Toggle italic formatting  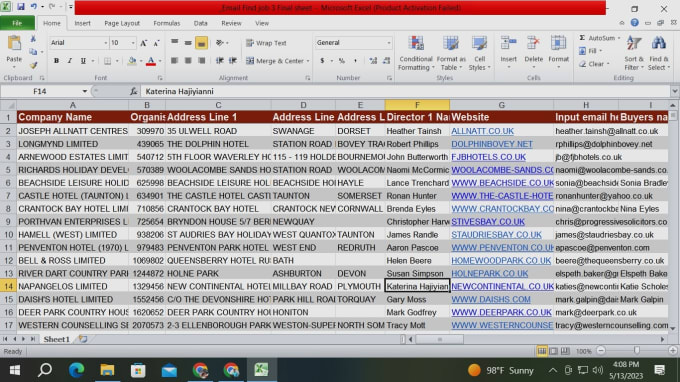click(x=69, y=61)
